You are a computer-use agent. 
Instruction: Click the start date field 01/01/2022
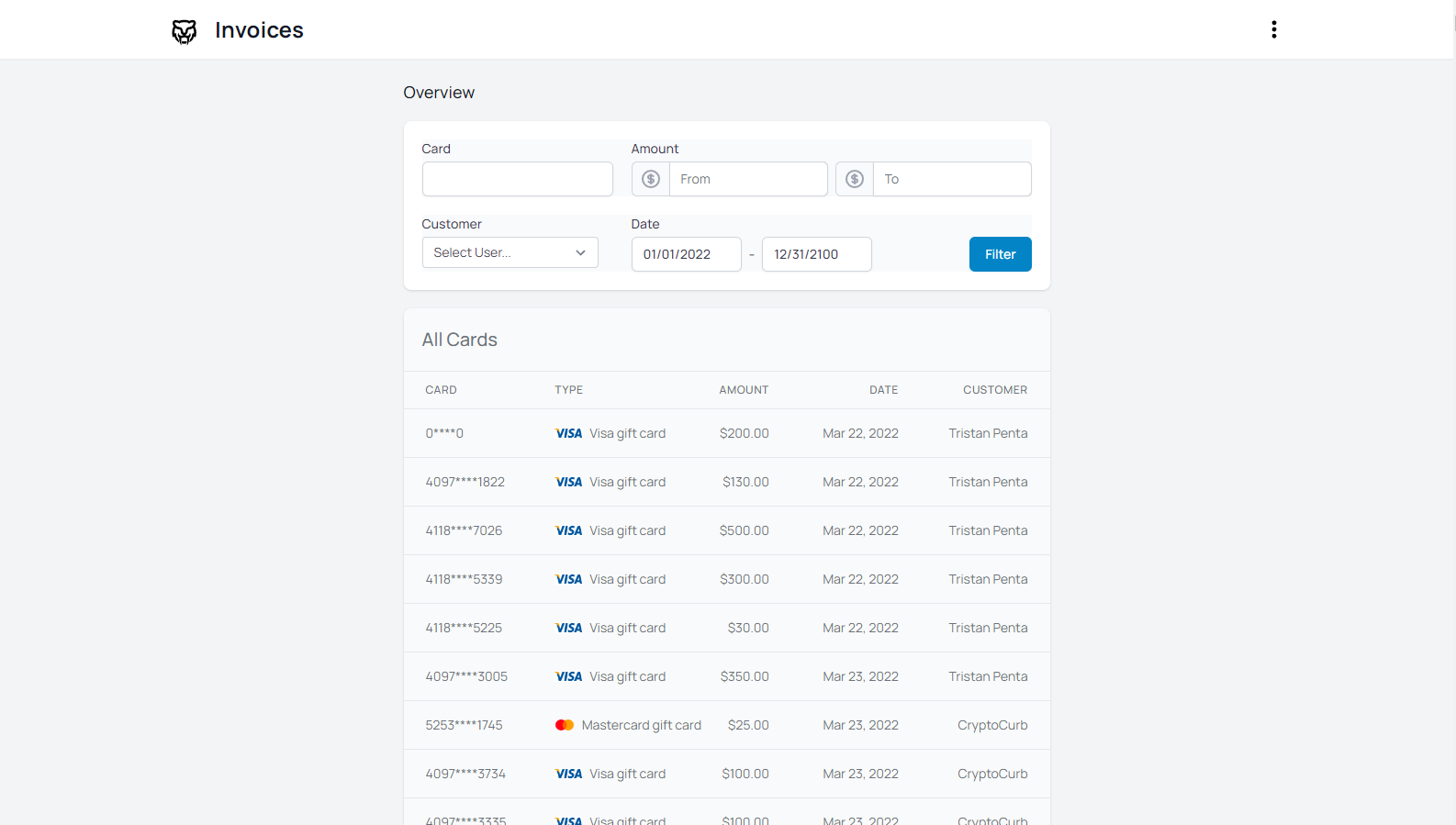point(687,254)
